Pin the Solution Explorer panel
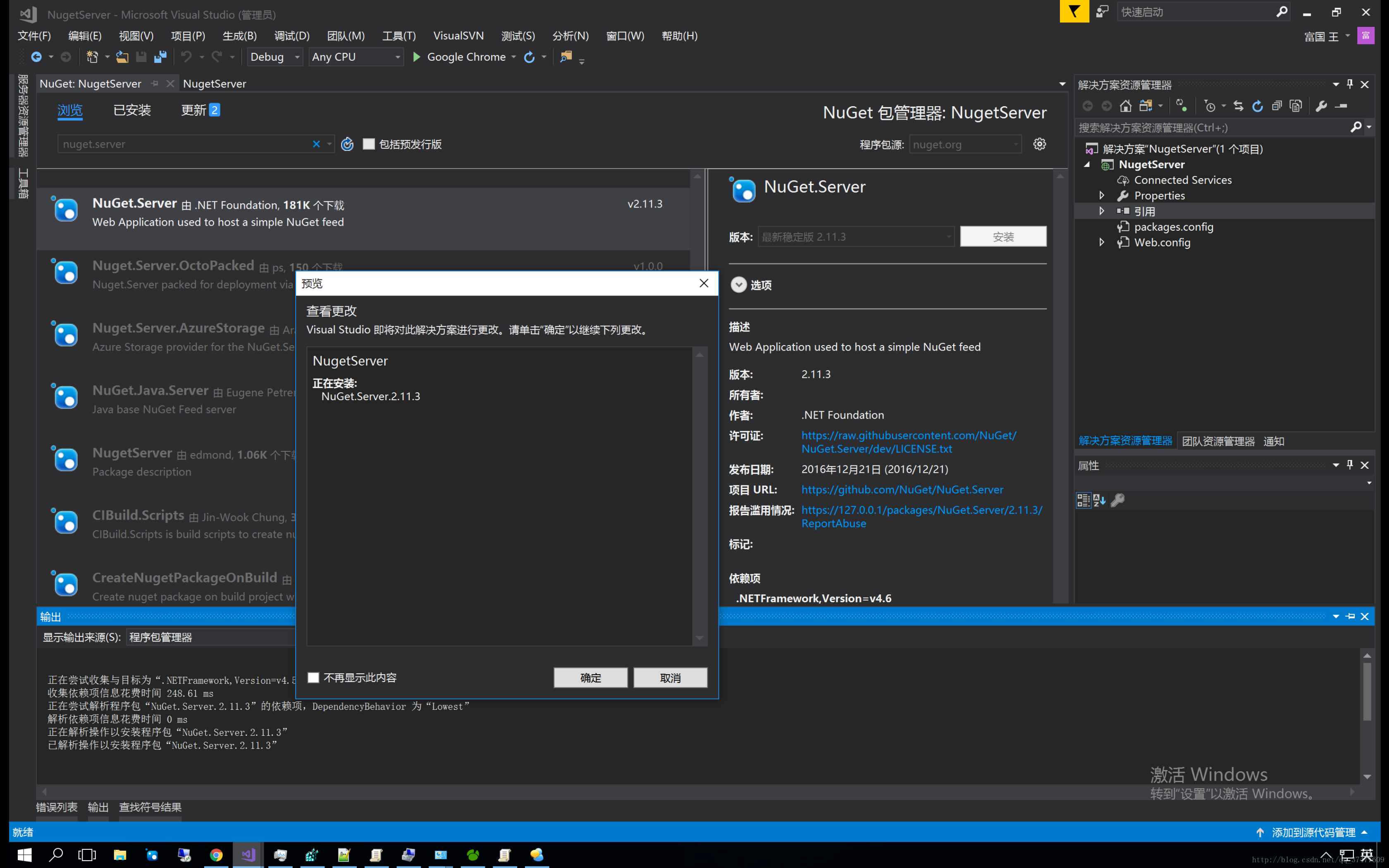 tap(1350, 84)
